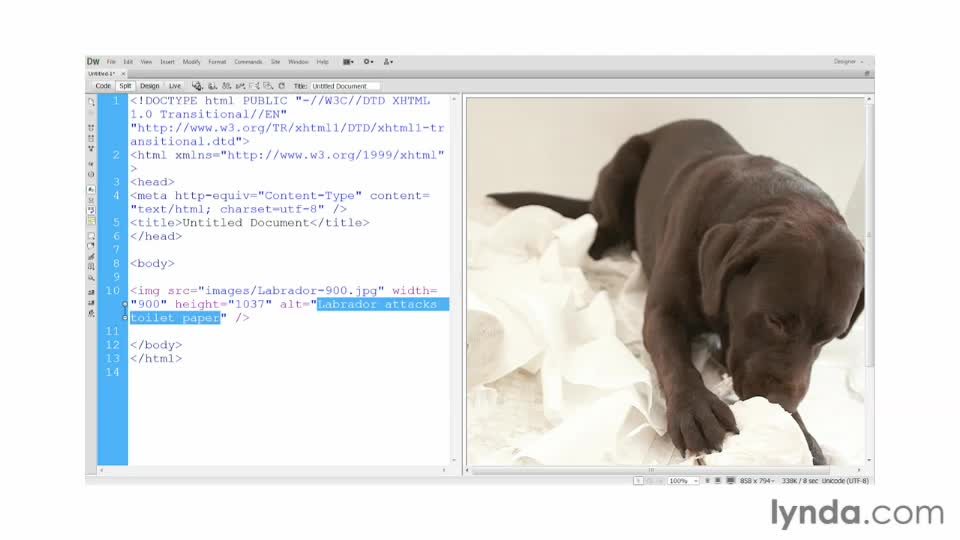Click the Move or Convert CSS icon

pos(91,277)
